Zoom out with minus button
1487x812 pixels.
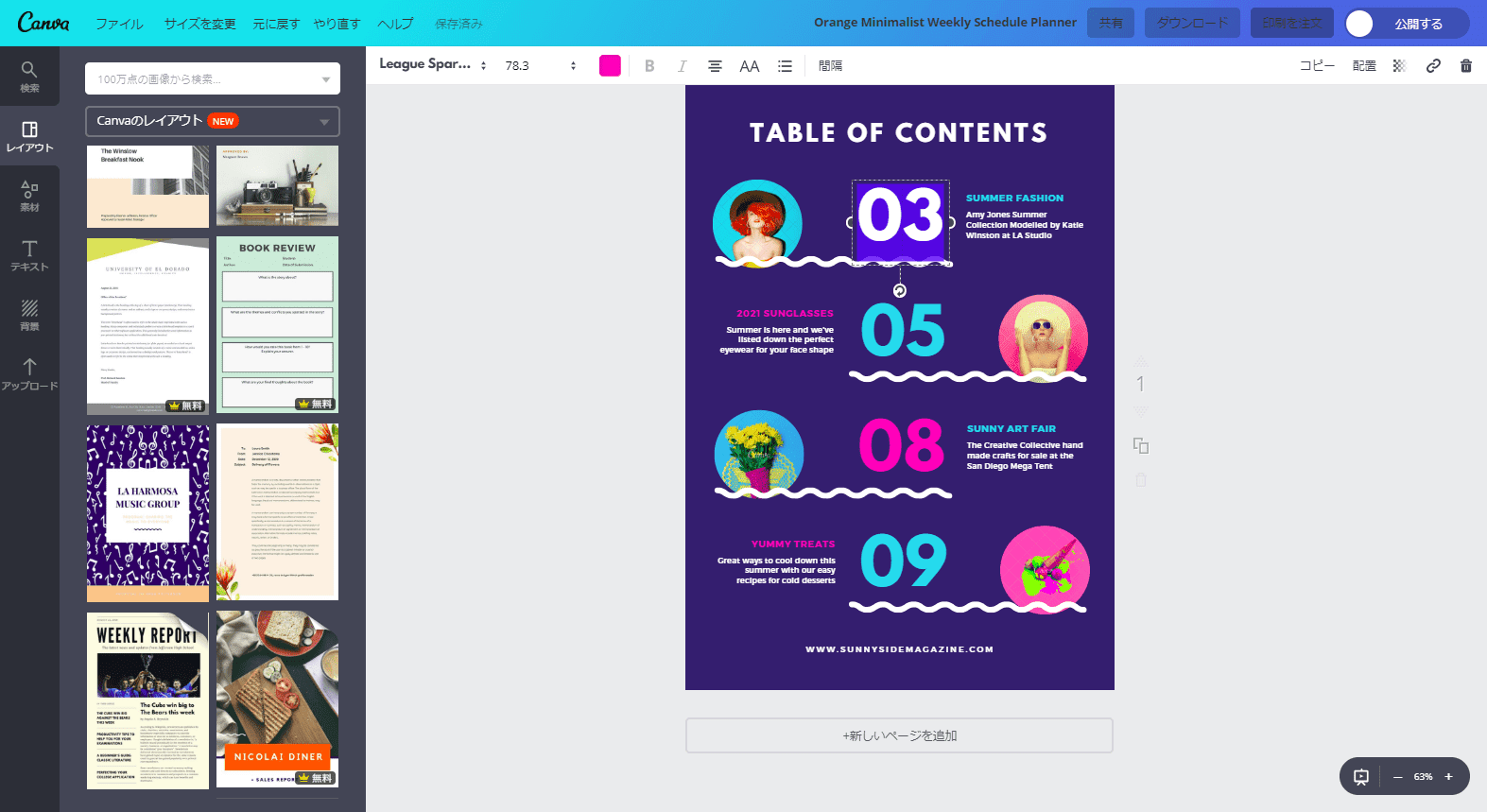coord(1397,777)
